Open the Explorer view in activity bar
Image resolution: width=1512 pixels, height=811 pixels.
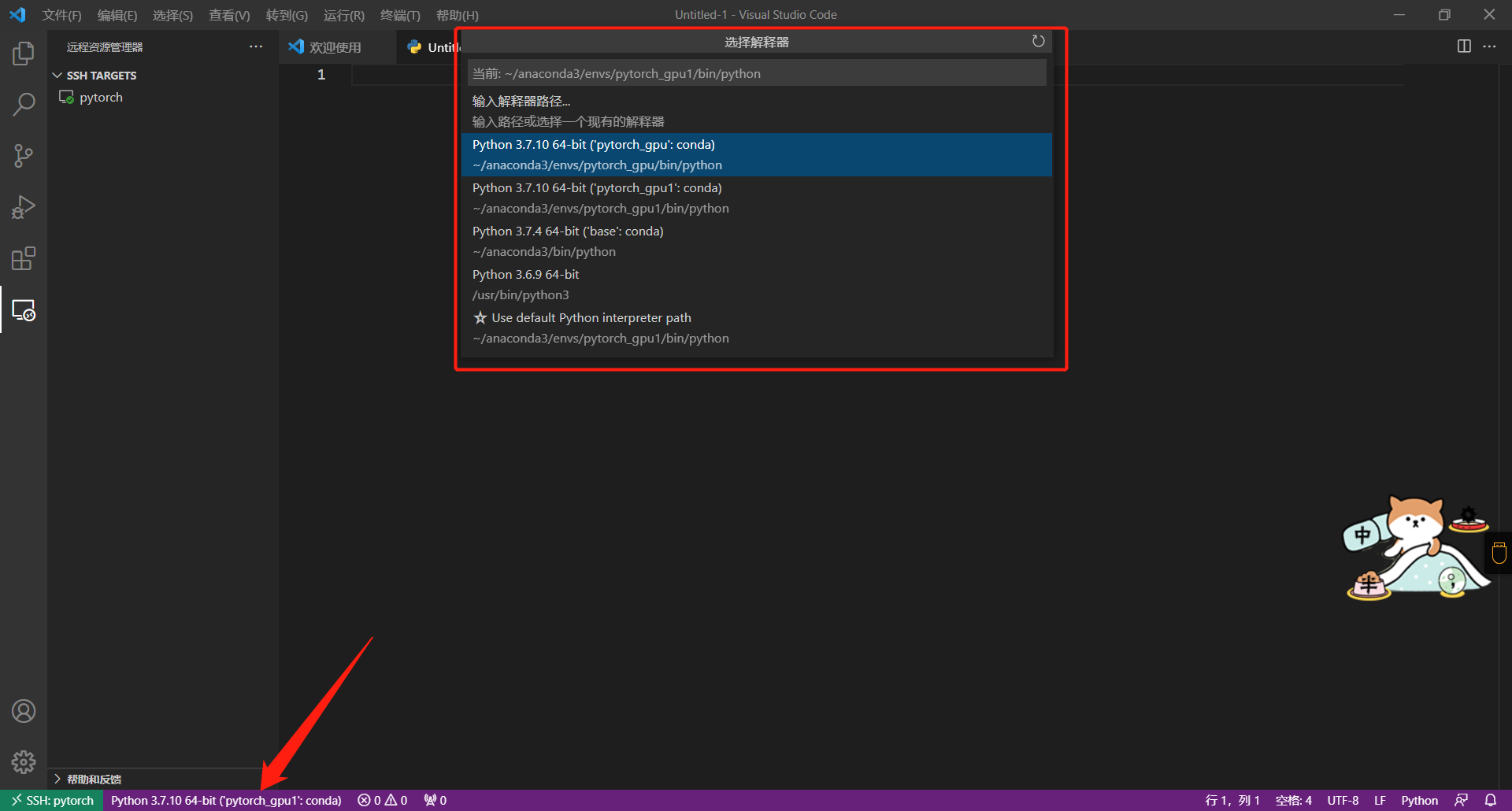click(24, 54)
